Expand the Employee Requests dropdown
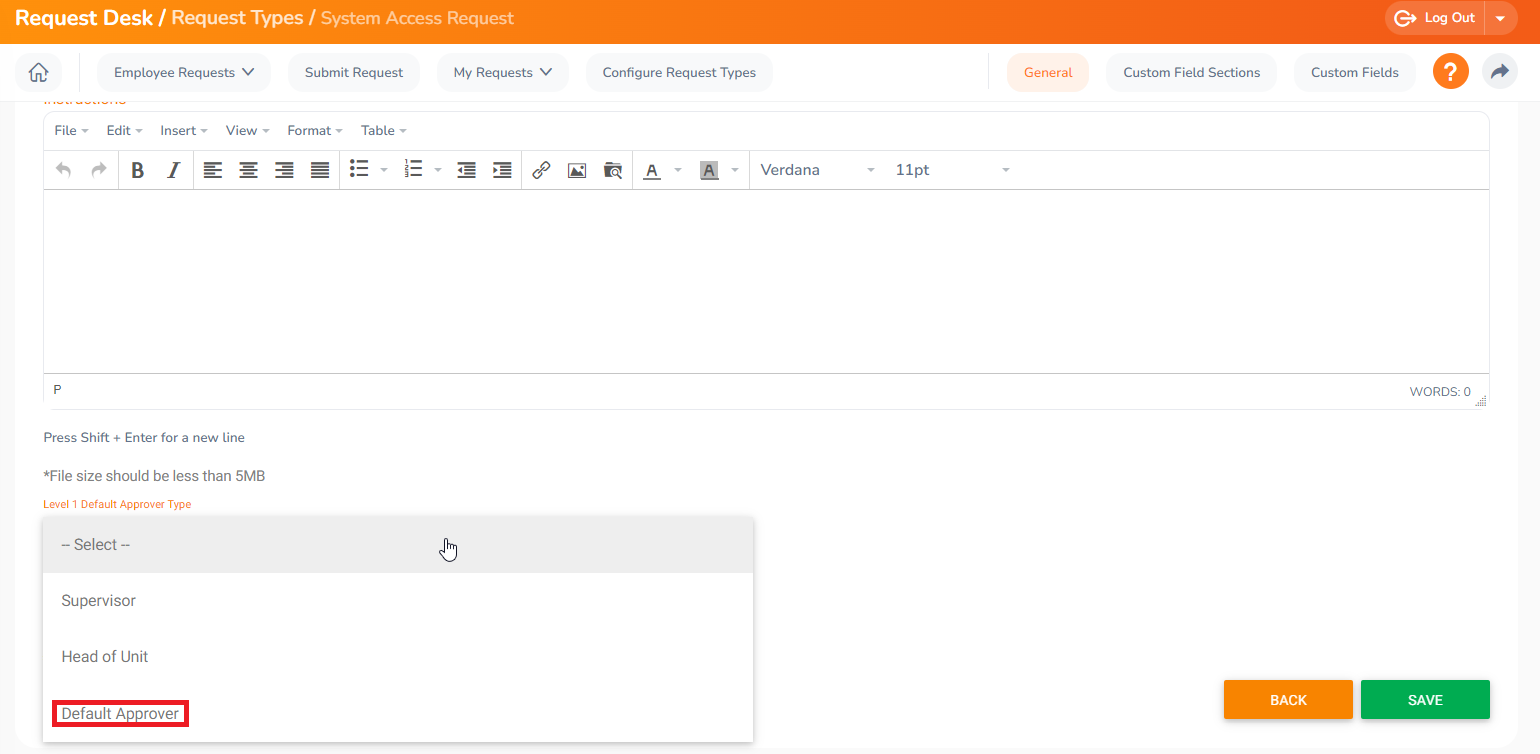 [x=184, y=72]
